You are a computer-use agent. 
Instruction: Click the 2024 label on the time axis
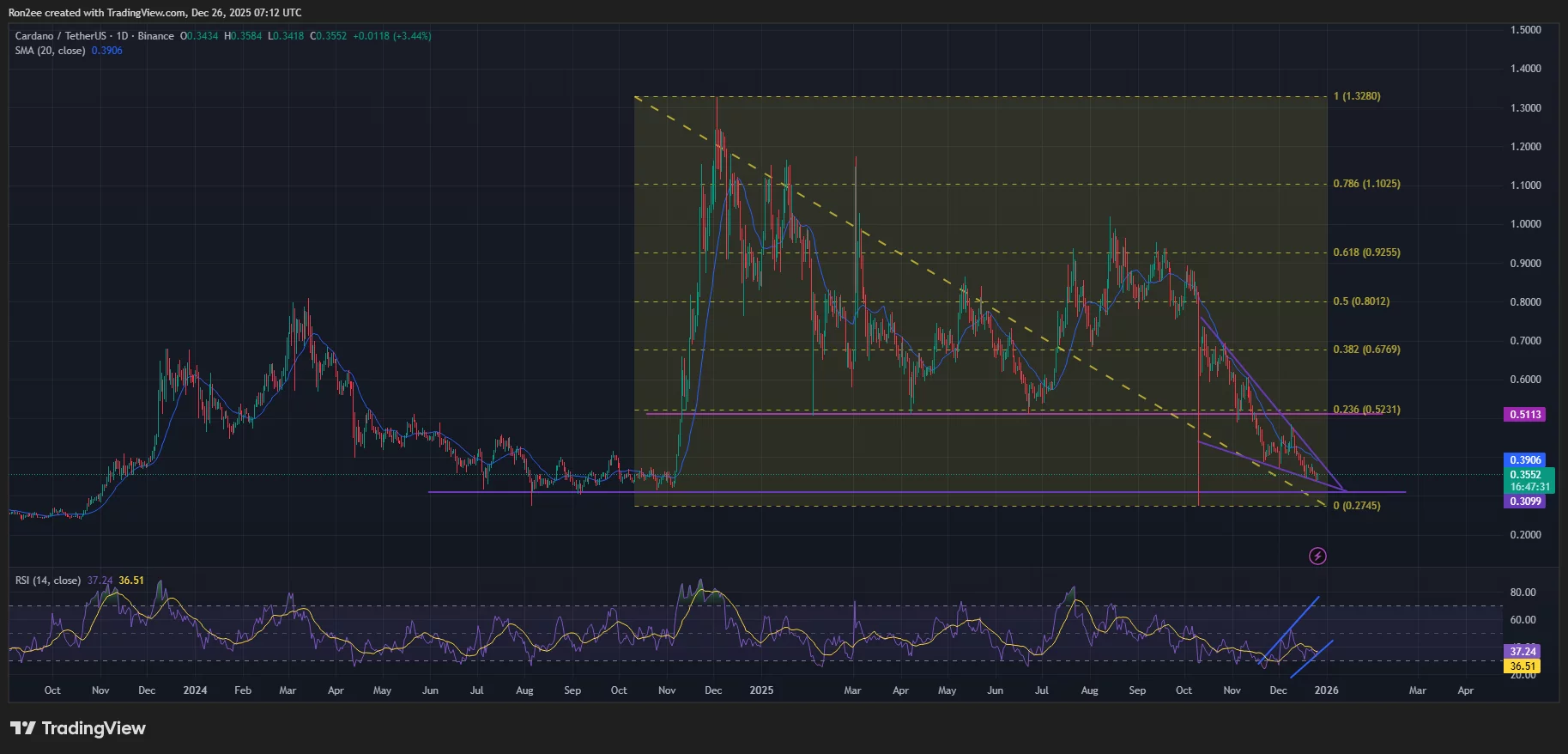[195, 690]
